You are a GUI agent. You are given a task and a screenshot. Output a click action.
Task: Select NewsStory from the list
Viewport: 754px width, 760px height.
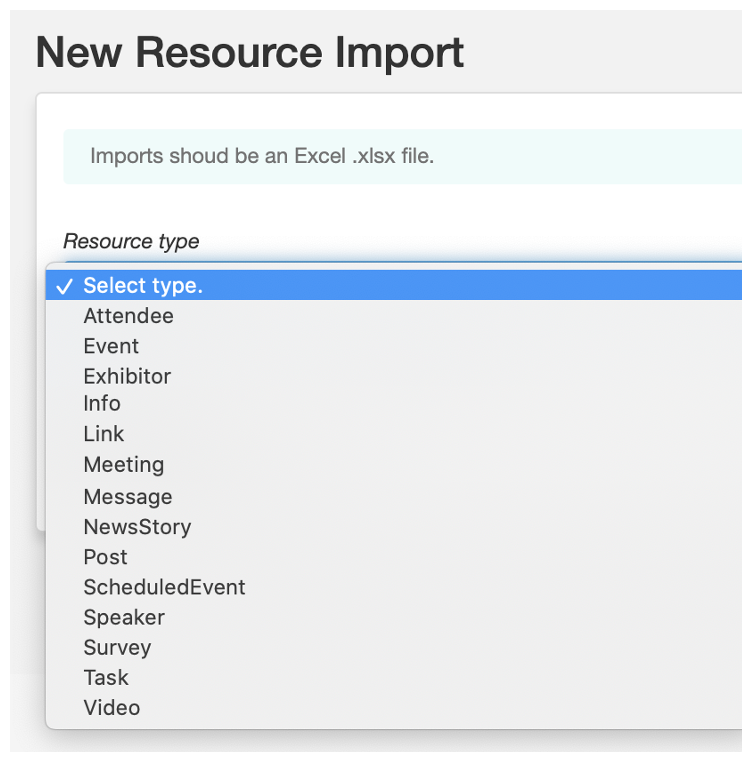click(393, 527)
